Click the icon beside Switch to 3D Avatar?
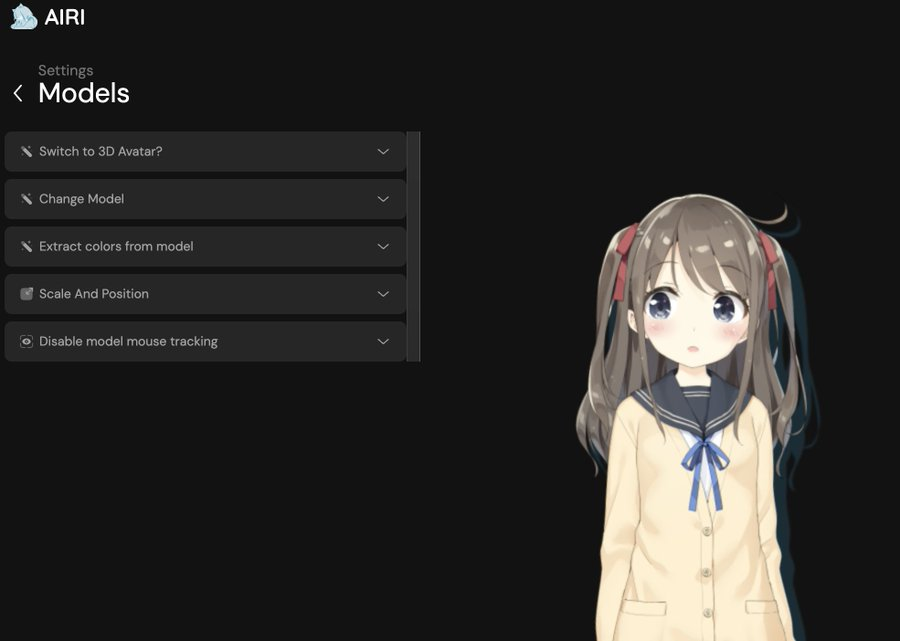Image resolution: width=900 pixels, height=641 pixels. coord(26,151)
